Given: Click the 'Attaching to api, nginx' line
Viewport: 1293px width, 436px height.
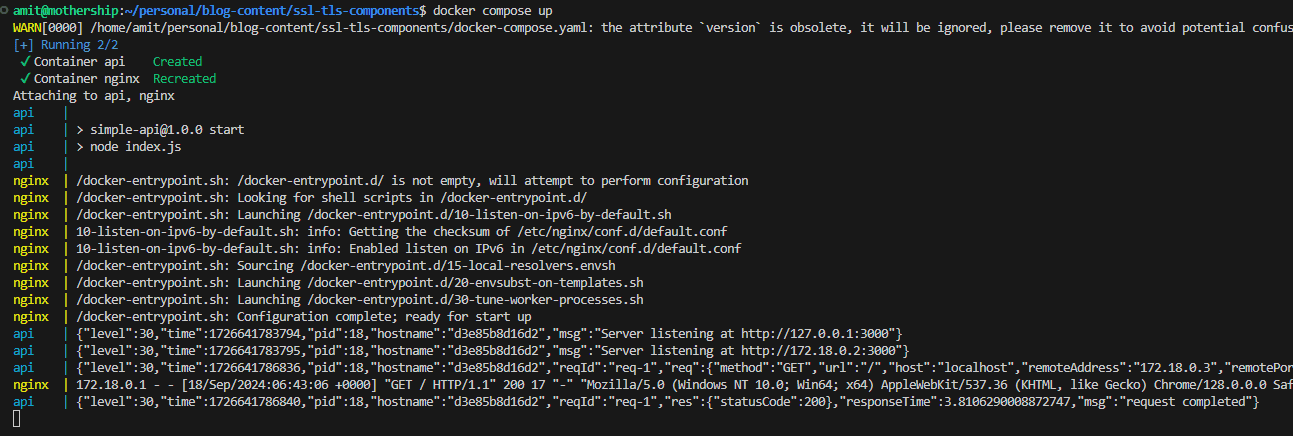Looking at the screenshot, I should (94, 96).
